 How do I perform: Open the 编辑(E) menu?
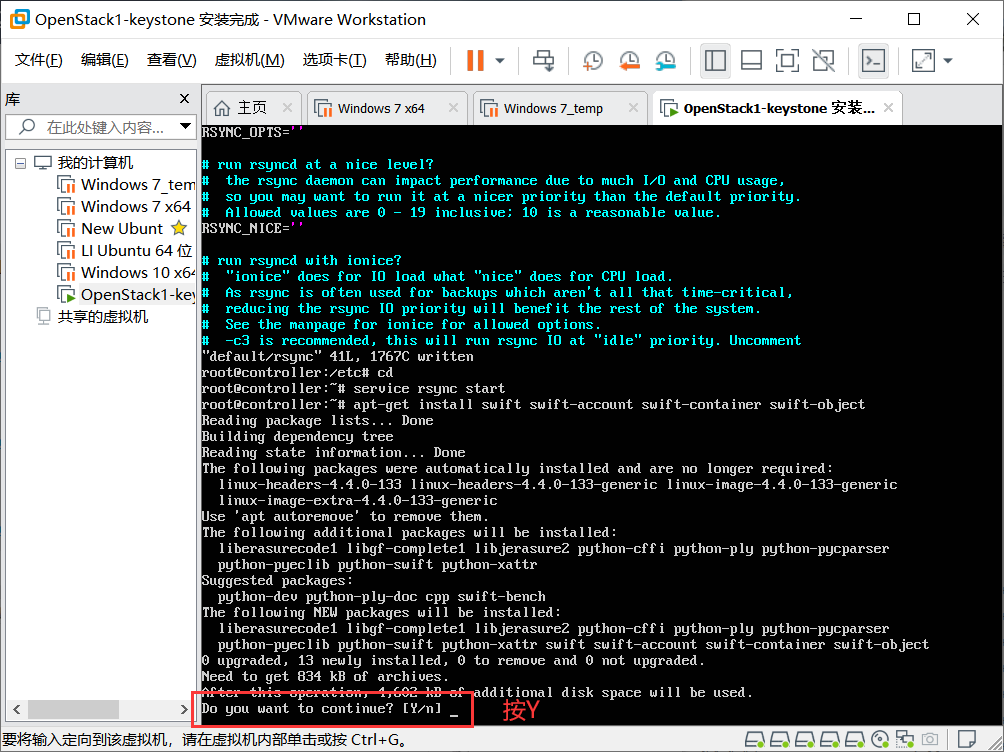[104, 60]
